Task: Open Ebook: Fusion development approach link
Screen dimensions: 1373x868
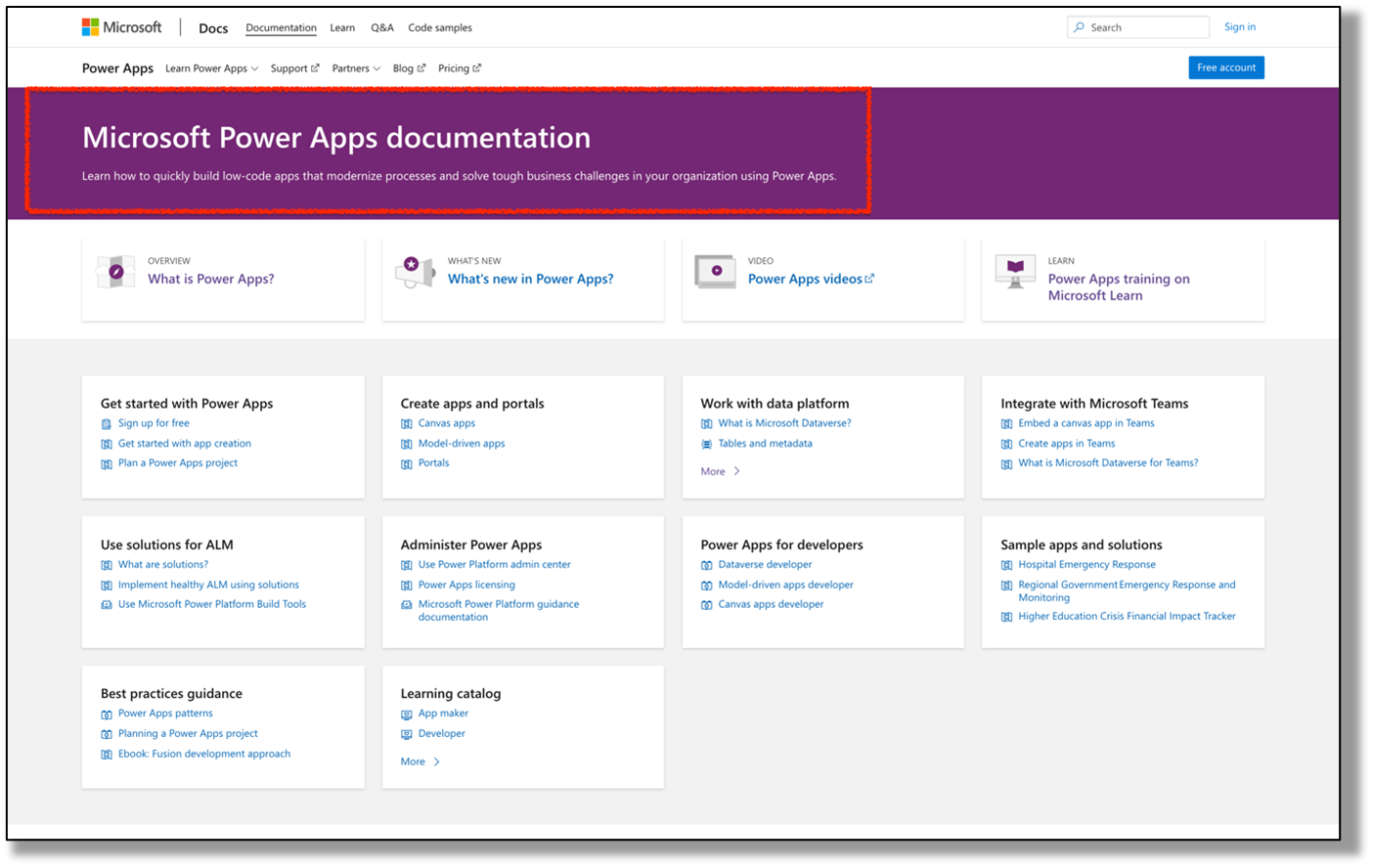Action: click(204, 754)
